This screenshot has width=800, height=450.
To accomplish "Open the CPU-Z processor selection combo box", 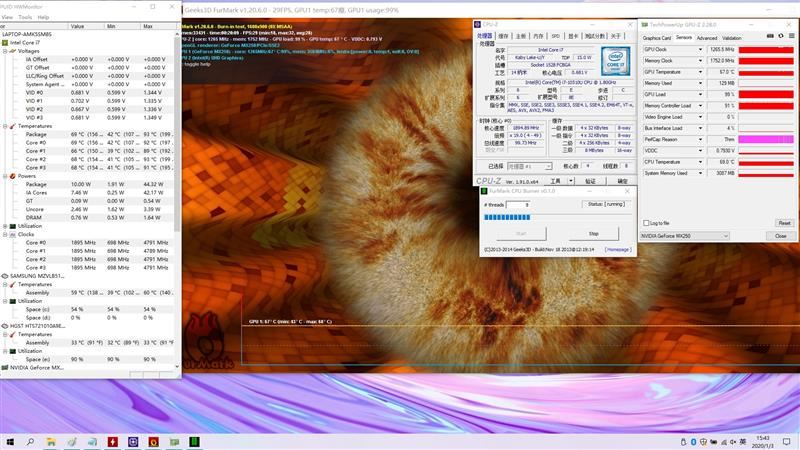I will coord(530,166).
